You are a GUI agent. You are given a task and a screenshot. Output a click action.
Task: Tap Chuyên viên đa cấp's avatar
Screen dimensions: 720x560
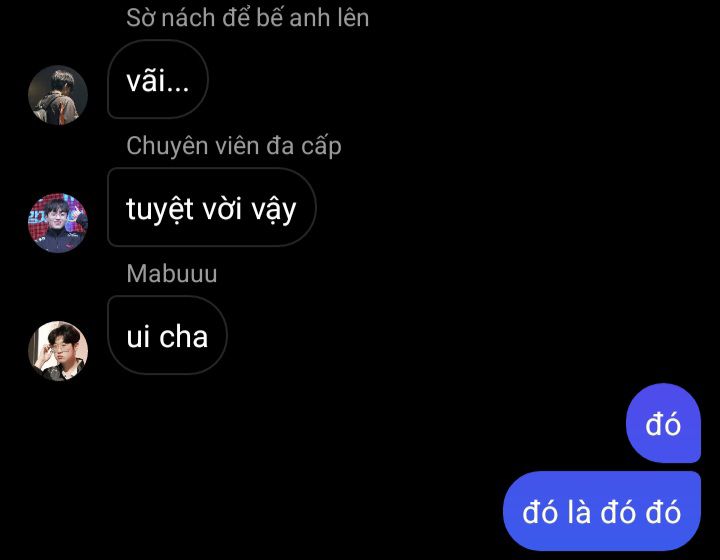click(x=58, y=223)
